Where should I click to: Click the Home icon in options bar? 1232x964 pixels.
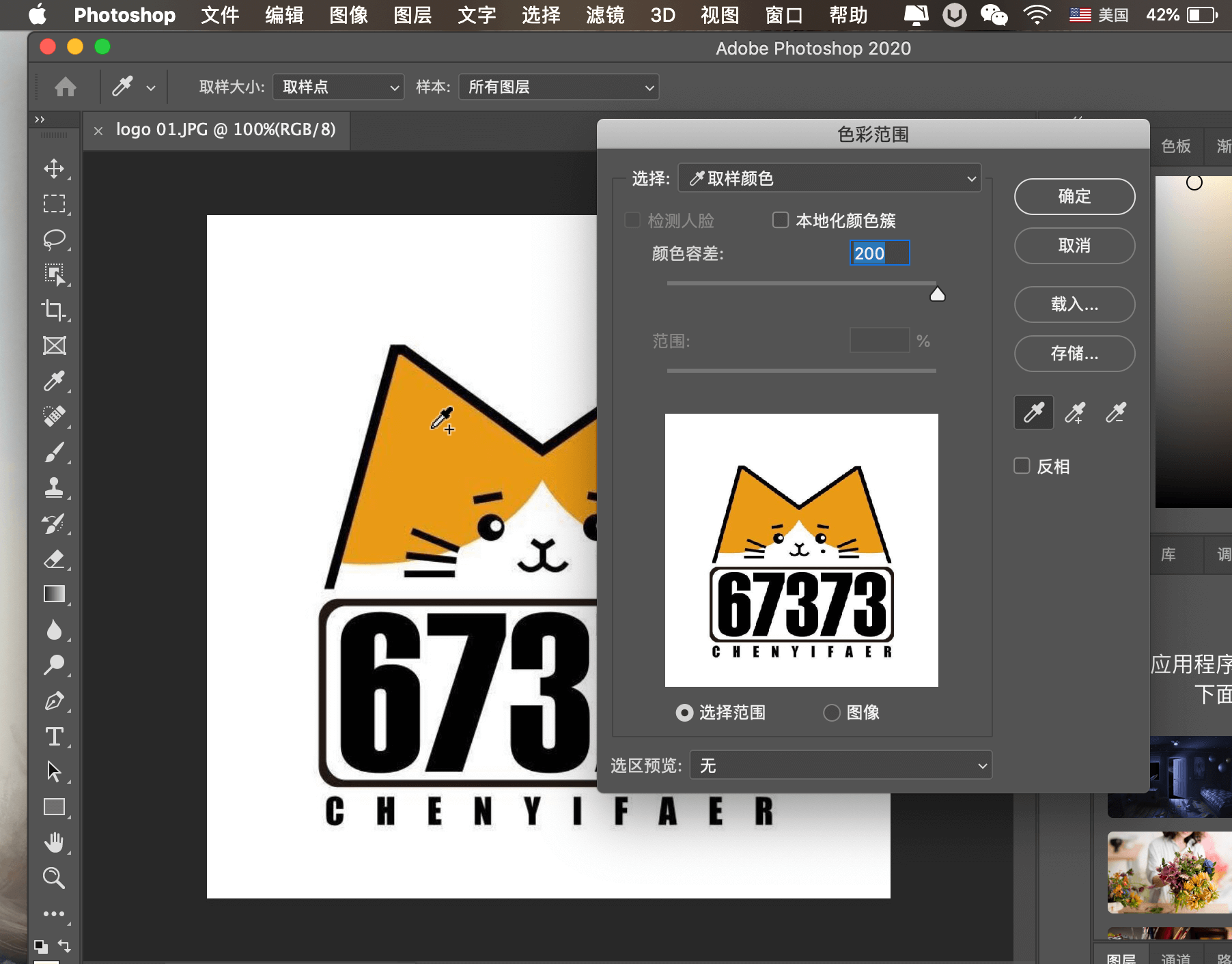pos(66,87)
